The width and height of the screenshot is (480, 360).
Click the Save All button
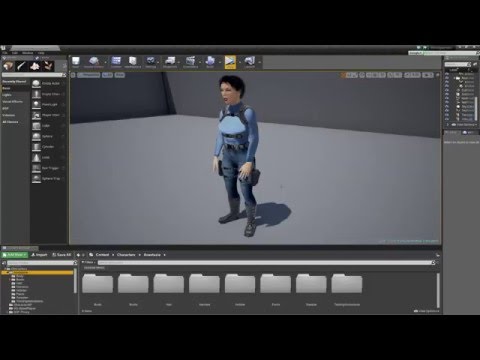pos(62,255)
